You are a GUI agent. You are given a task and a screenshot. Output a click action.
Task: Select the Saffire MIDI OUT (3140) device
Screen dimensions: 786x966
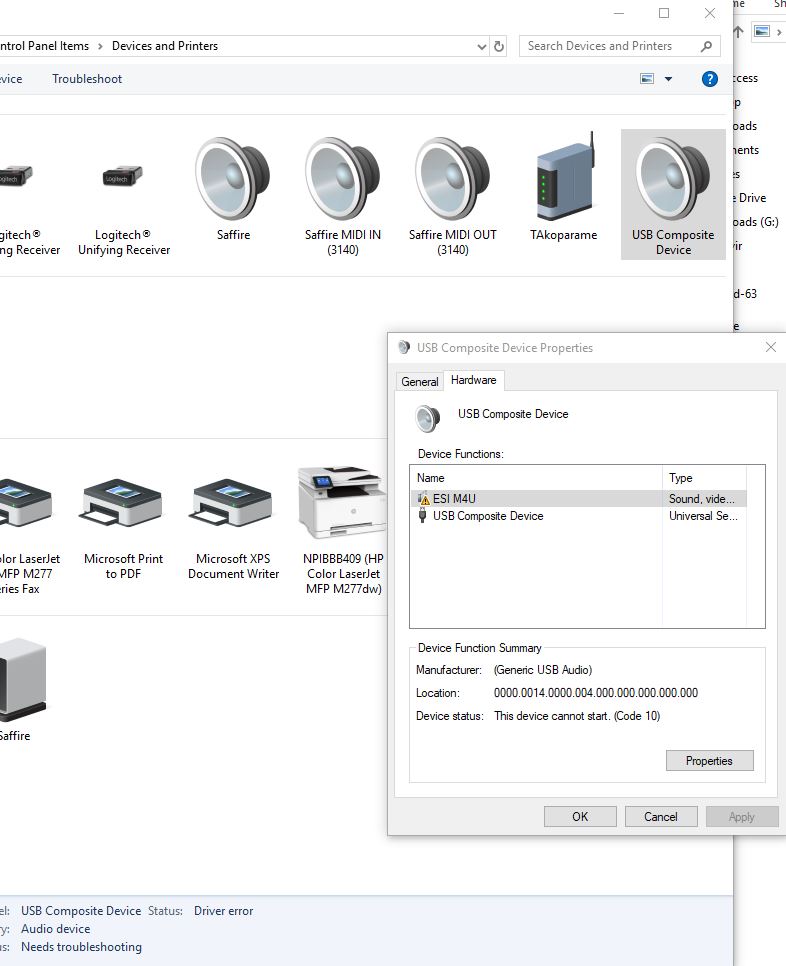[453, 179]
